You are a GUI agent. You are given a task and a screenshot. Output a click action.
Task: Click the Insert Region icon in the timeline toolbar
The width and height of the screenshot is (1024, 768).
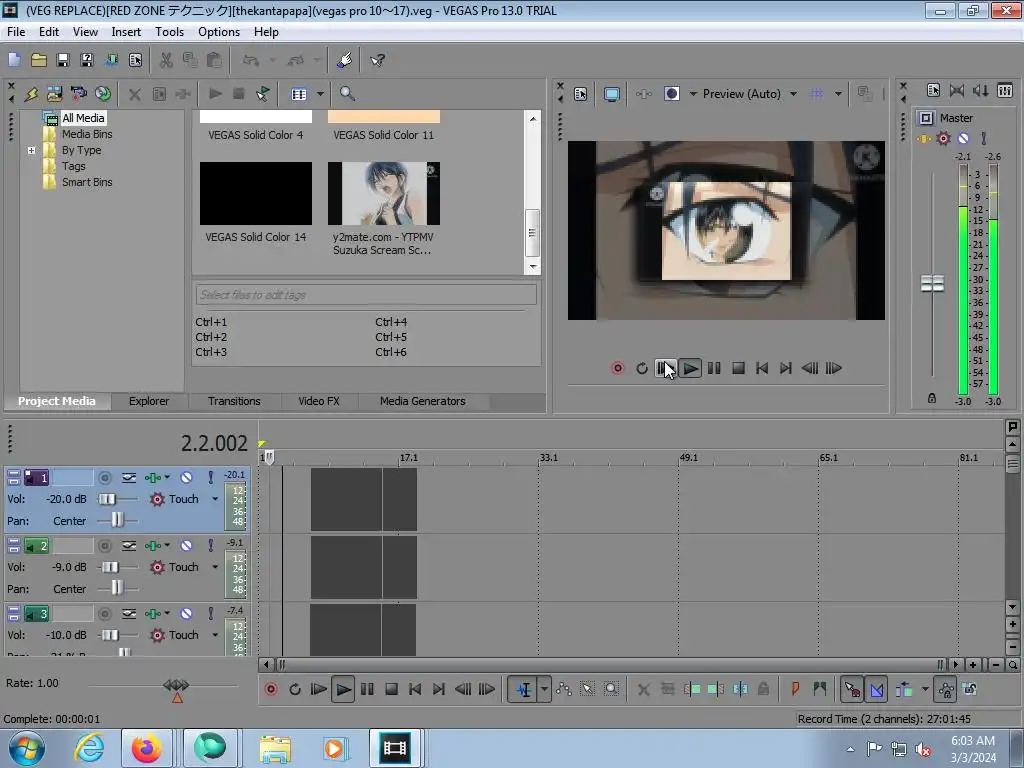tap(820, 689)
